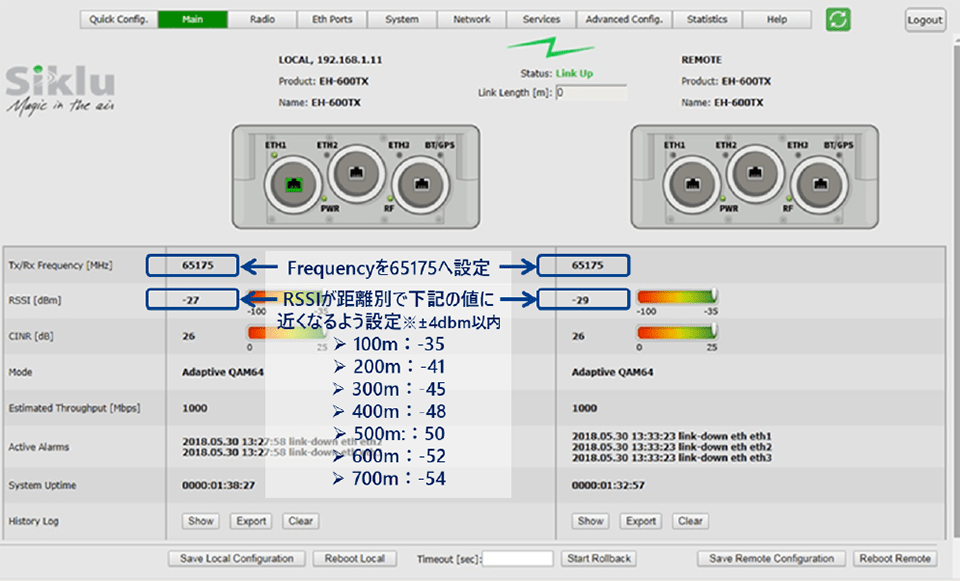Click the Reboot Remote button

(895, 558)
